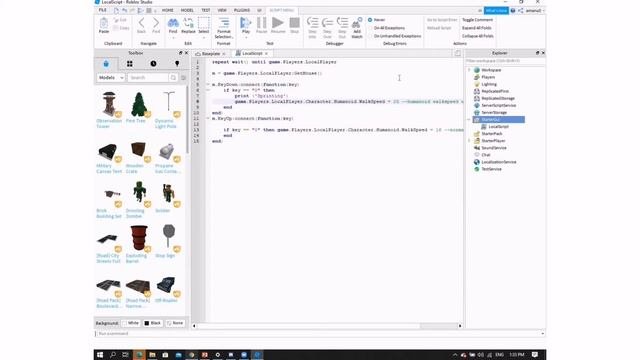Image resolution: width=640 pixels, height=360 pixels.
Task: Open the Play button dropdown arrow
Action: point(246,38)
